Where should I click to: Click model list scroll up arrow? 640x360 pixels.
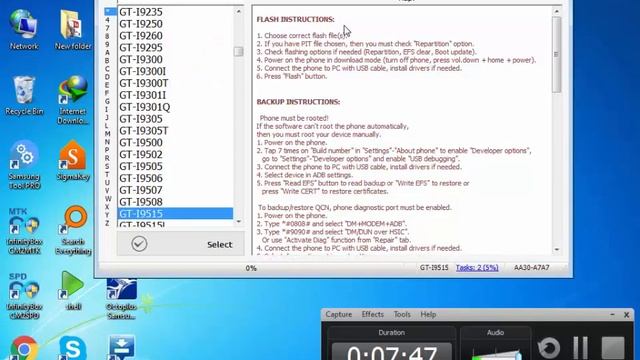pyautogui.click(x=238, y=11)
